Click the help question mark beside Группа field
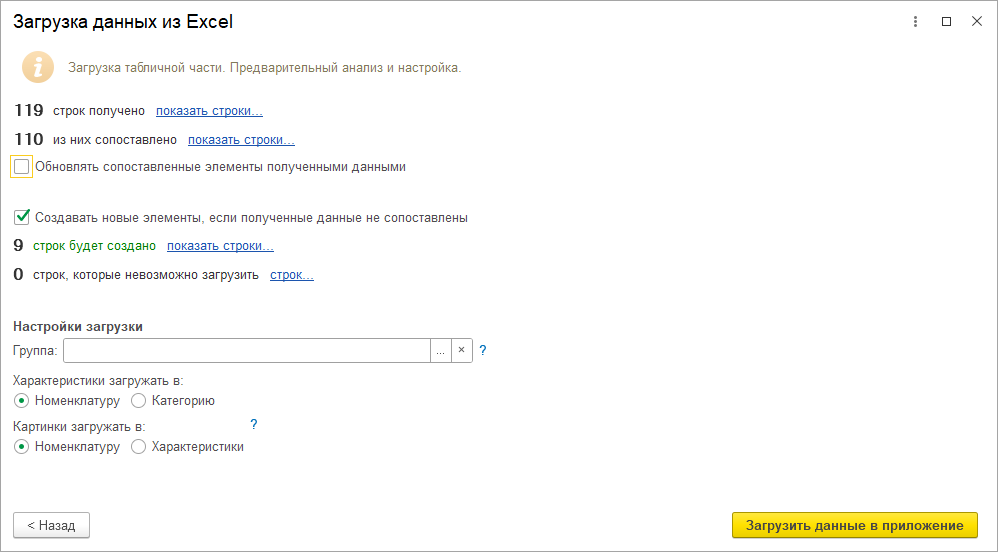Image resolution: width=998 pixels, height=552 pixels. click(x=483, y=350)
